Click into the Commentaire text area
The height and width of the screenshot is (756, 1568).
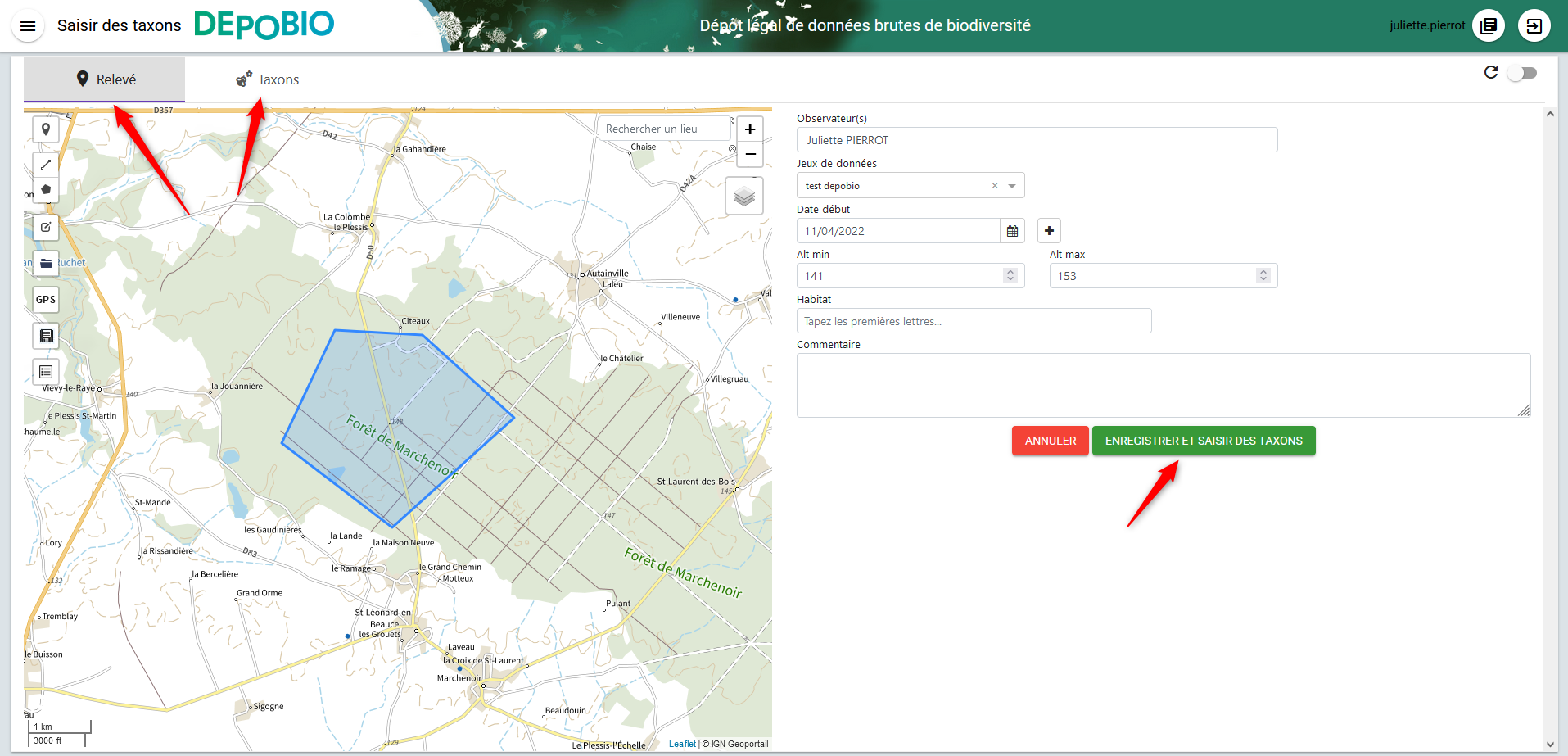coord(1164,385)
